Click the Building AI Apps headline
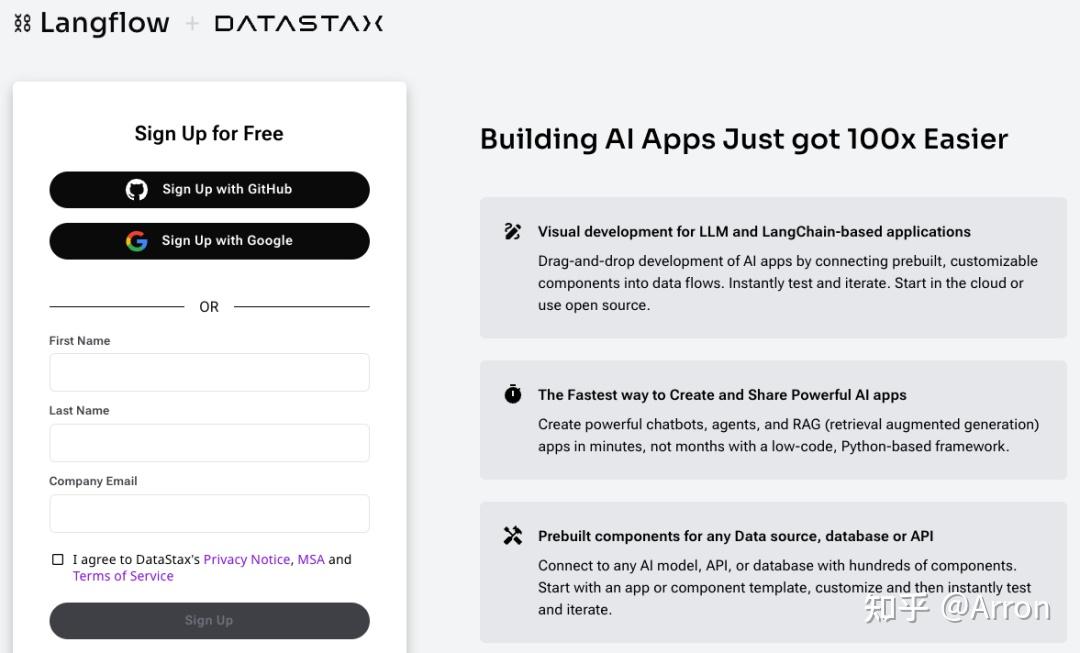1080x653 pixels. click(744, 139)
